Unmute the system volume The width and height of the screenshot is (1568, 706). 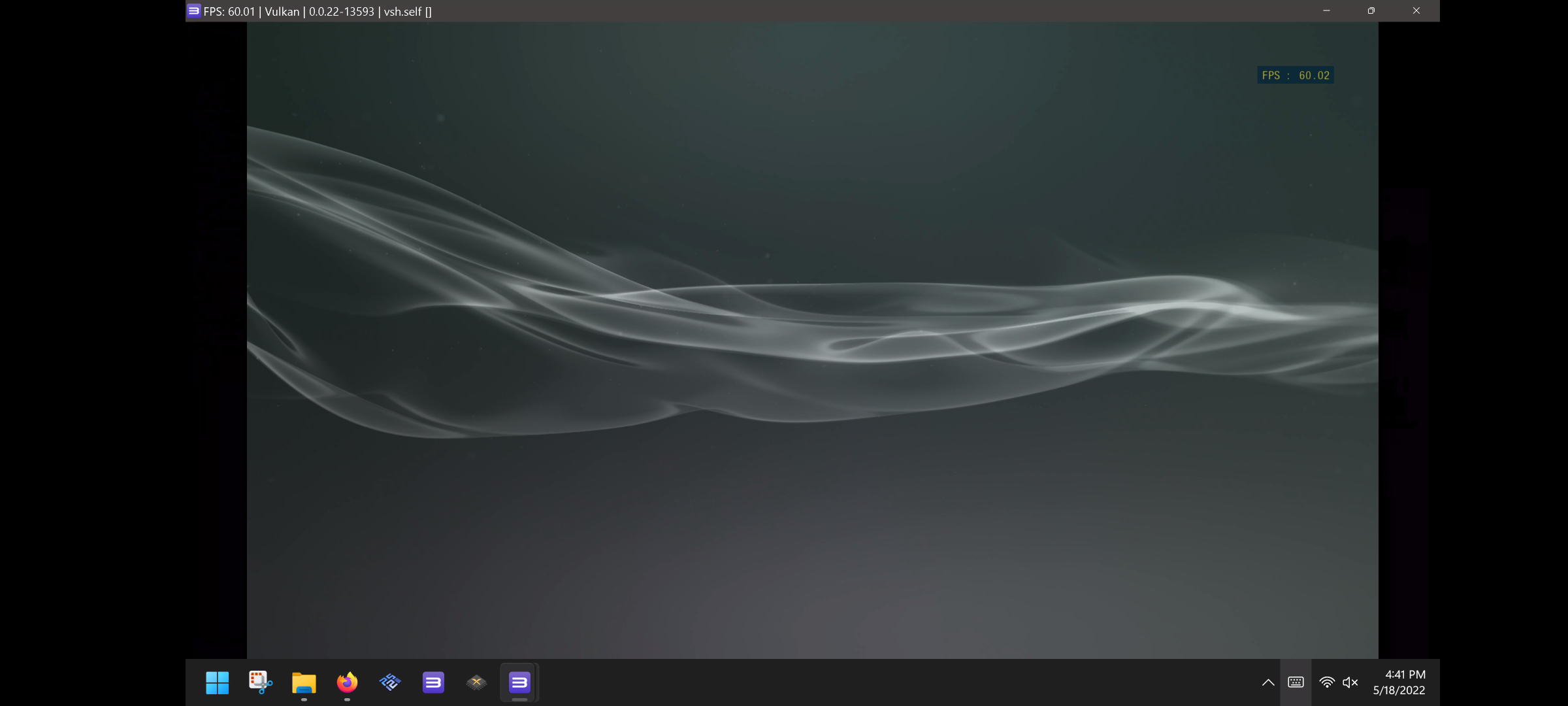pyautogui.click(x=1350, y=682)
